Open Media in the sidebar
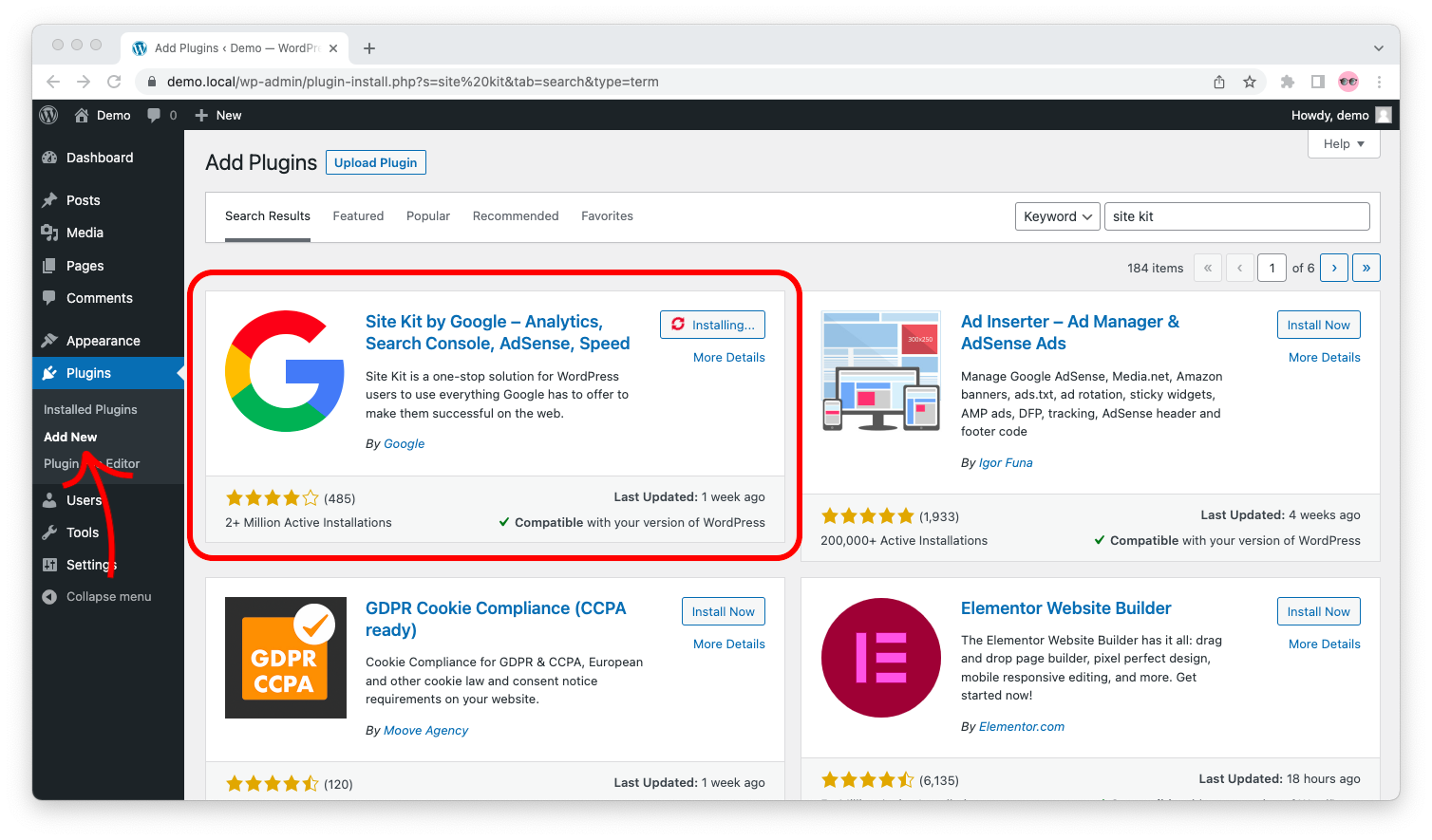The image size is (1432, 840). (x=85, y=233)
